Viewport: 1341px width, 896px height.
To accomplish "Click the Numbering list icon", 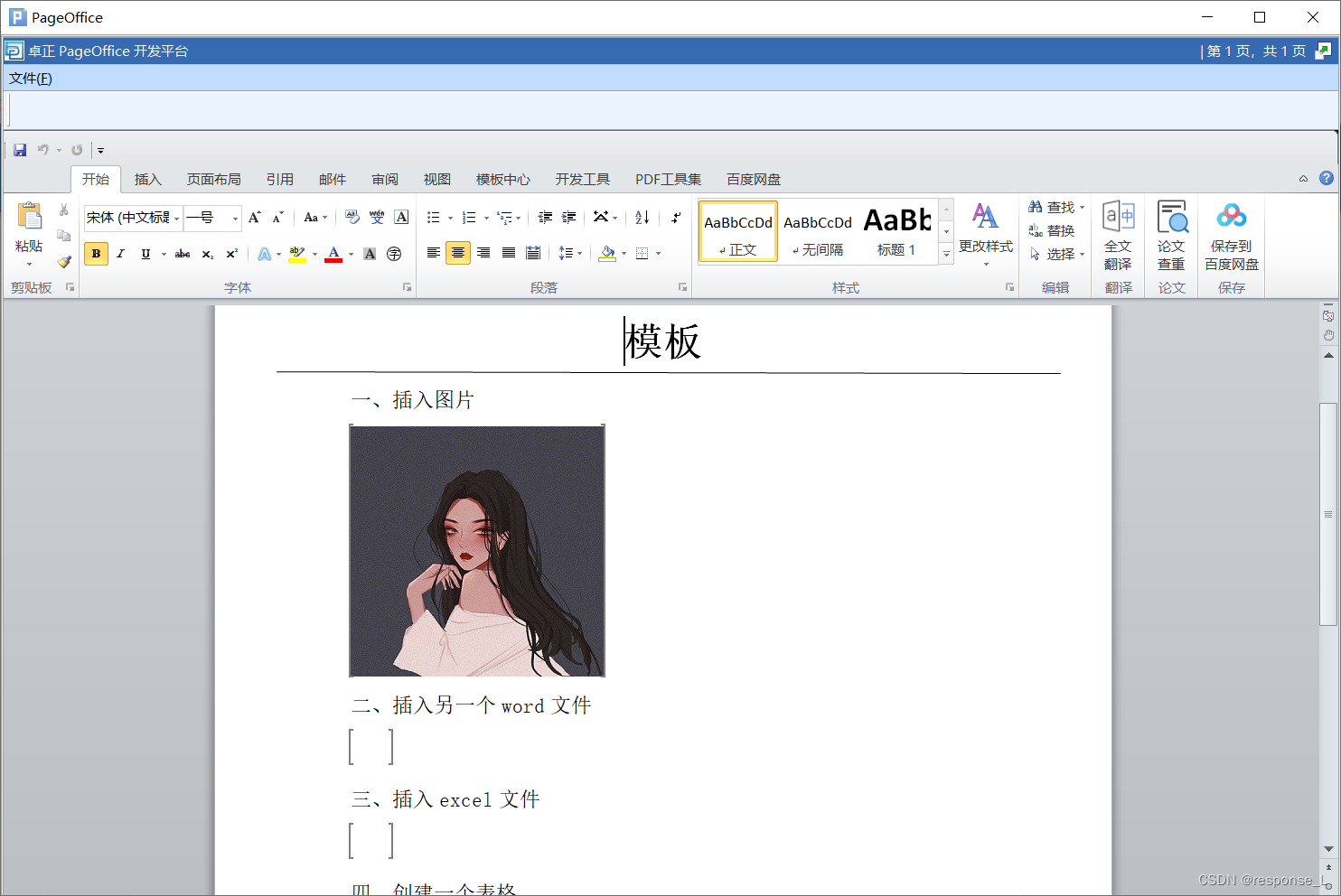I will [x=469, y=218].
